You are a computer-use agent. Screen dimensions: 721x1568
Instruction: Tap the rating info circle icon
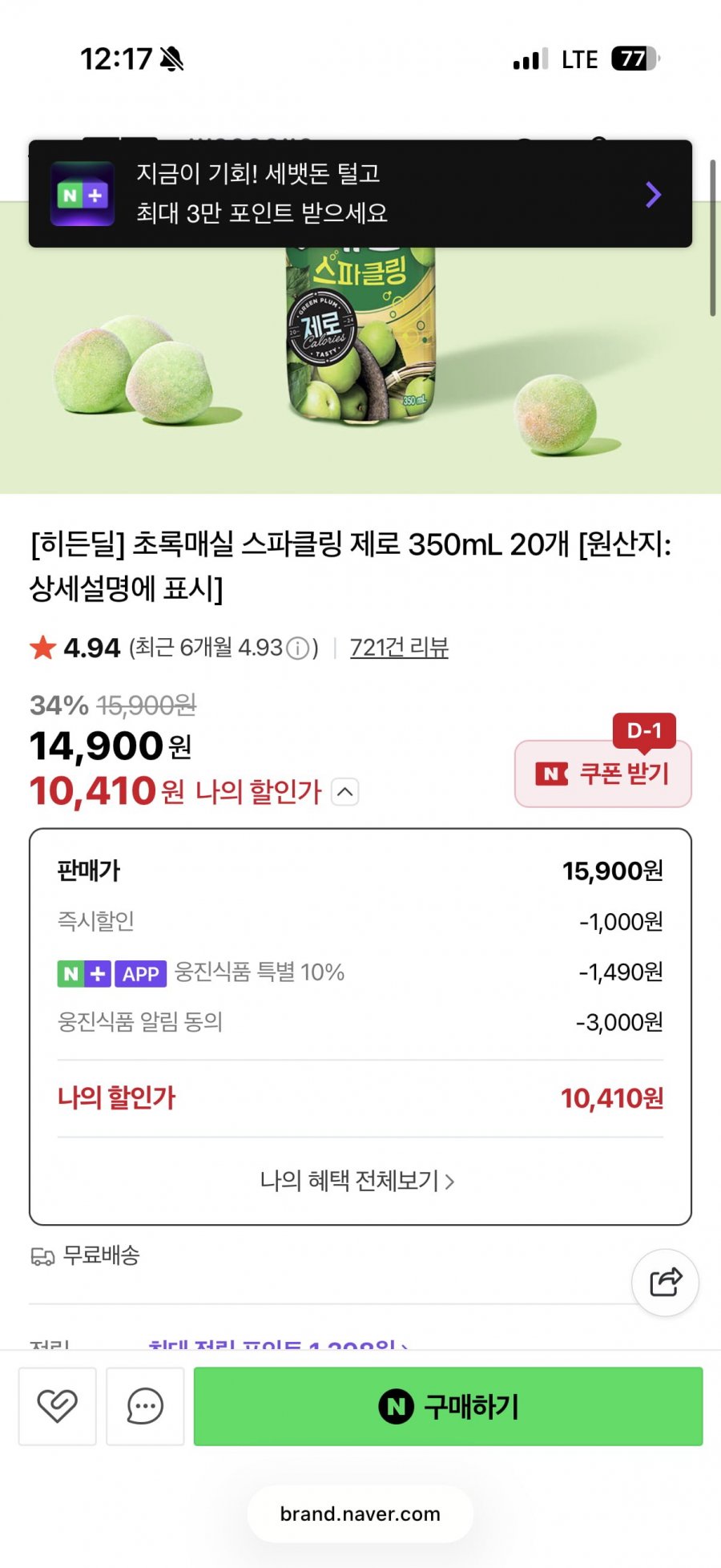pos(298,648)
